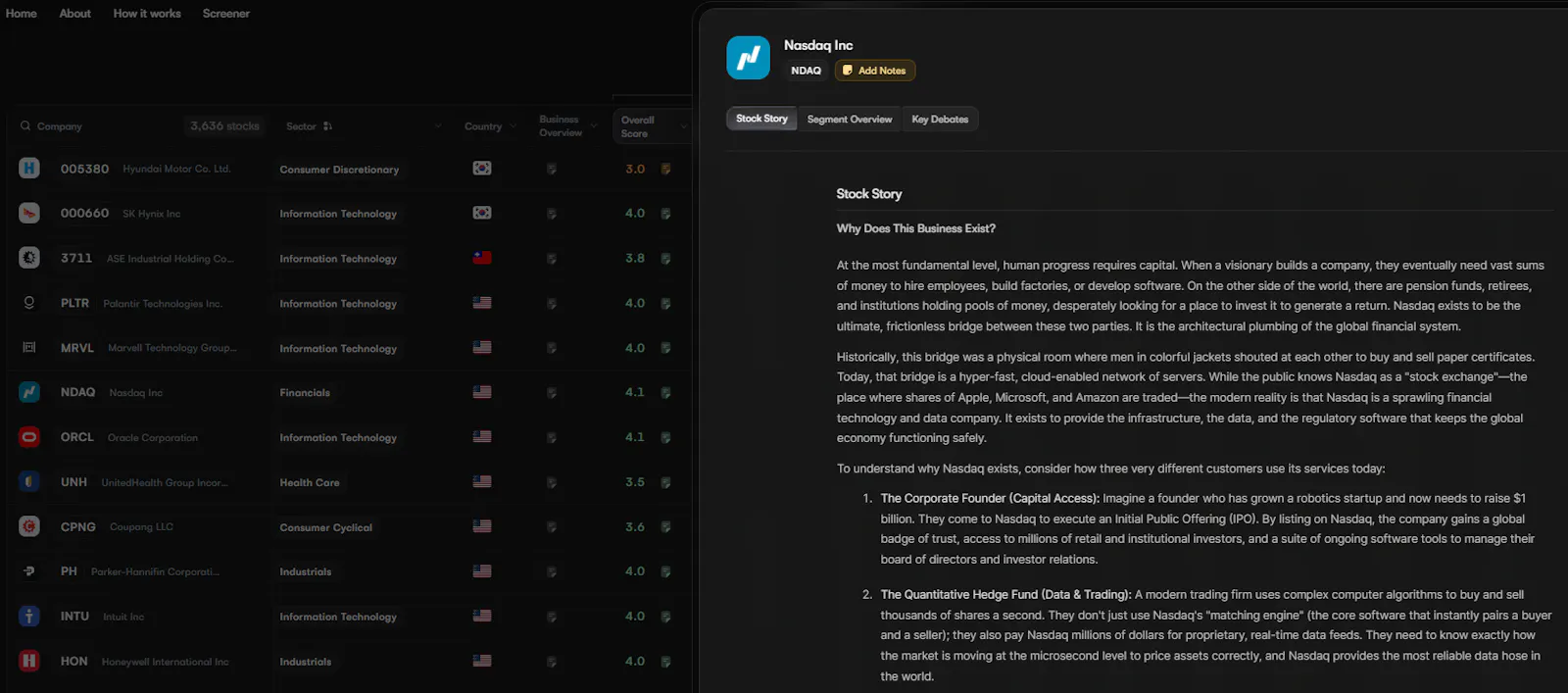
Task: Click the ASE Industrial company logo
Action: [29, 258]
